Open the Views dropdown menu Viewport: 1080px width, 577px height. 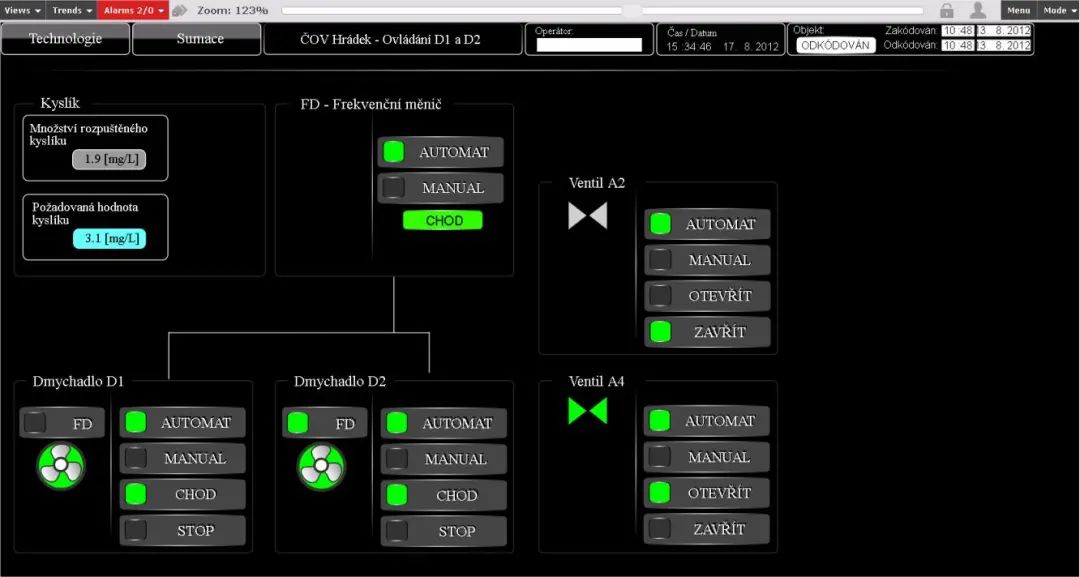click(x=22, y=10)
